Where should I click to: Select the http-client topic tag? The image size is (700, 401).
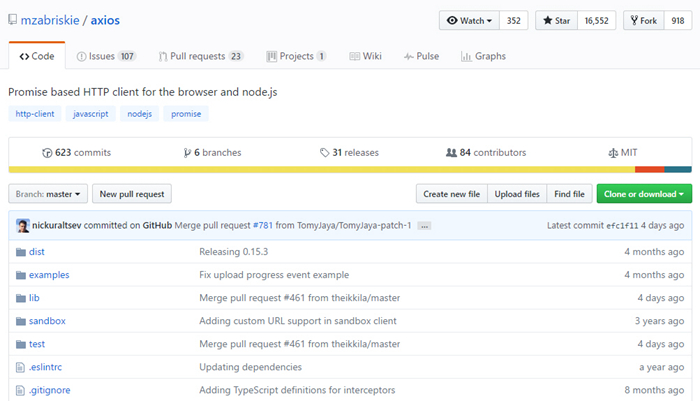pyautogui.click(x=35, y=114)
